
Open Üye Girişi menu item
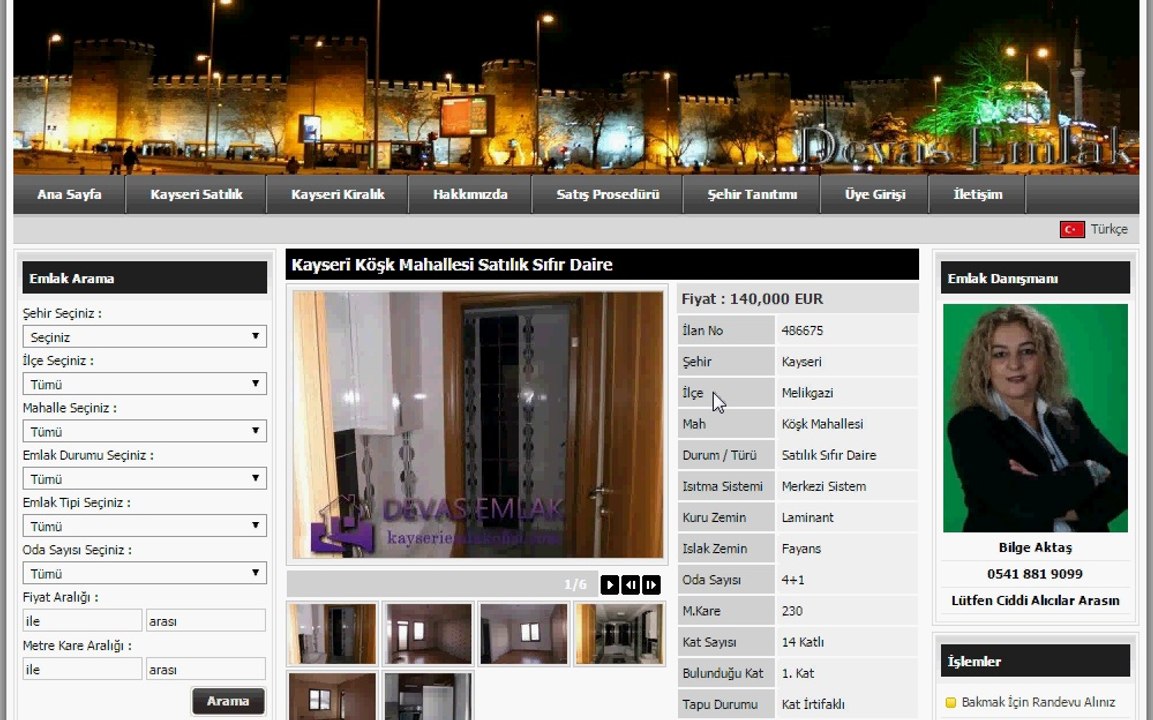(x=874, y=194)
